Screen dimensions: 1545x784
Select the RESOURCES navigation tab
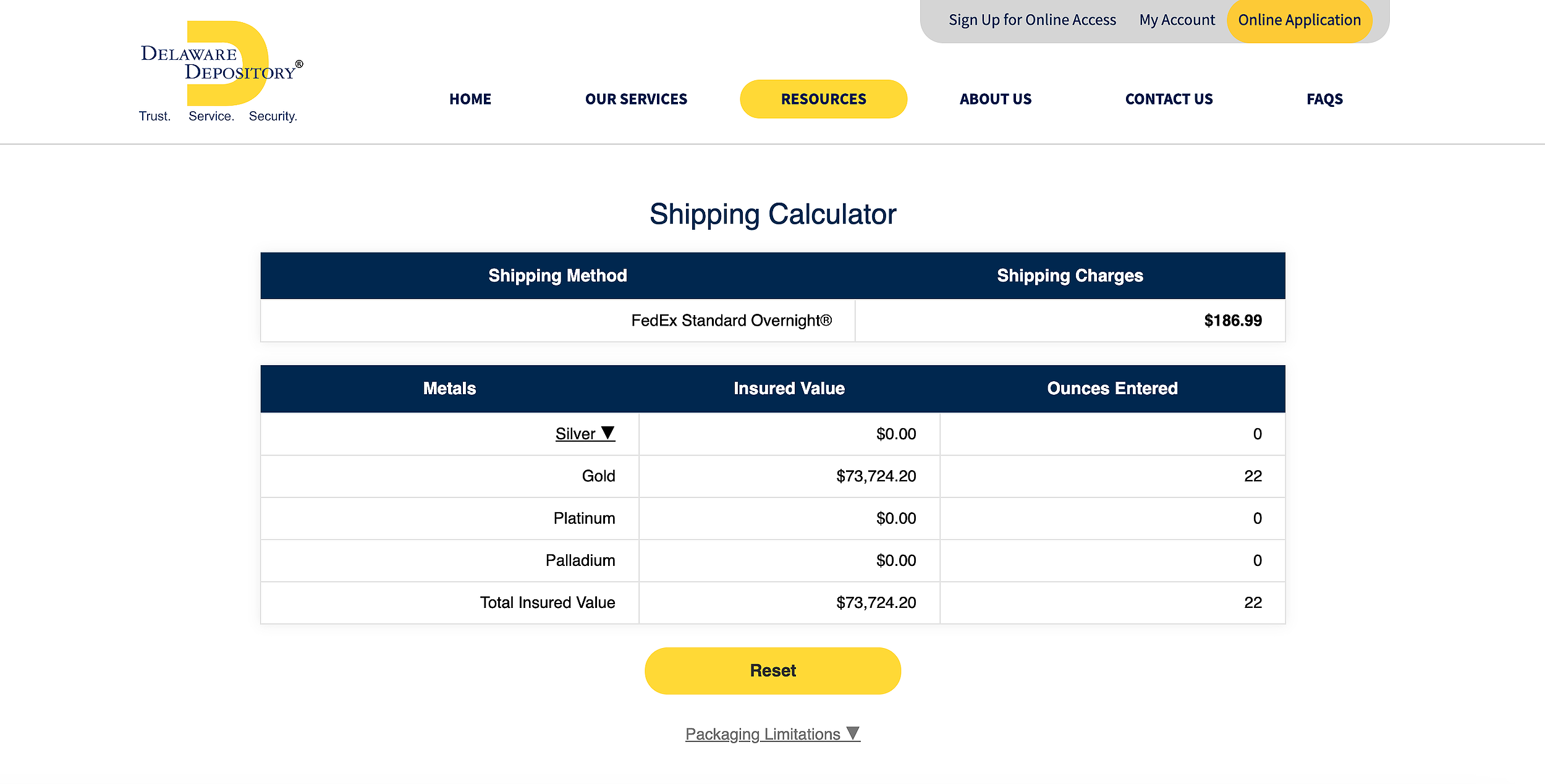coord(823,99)
